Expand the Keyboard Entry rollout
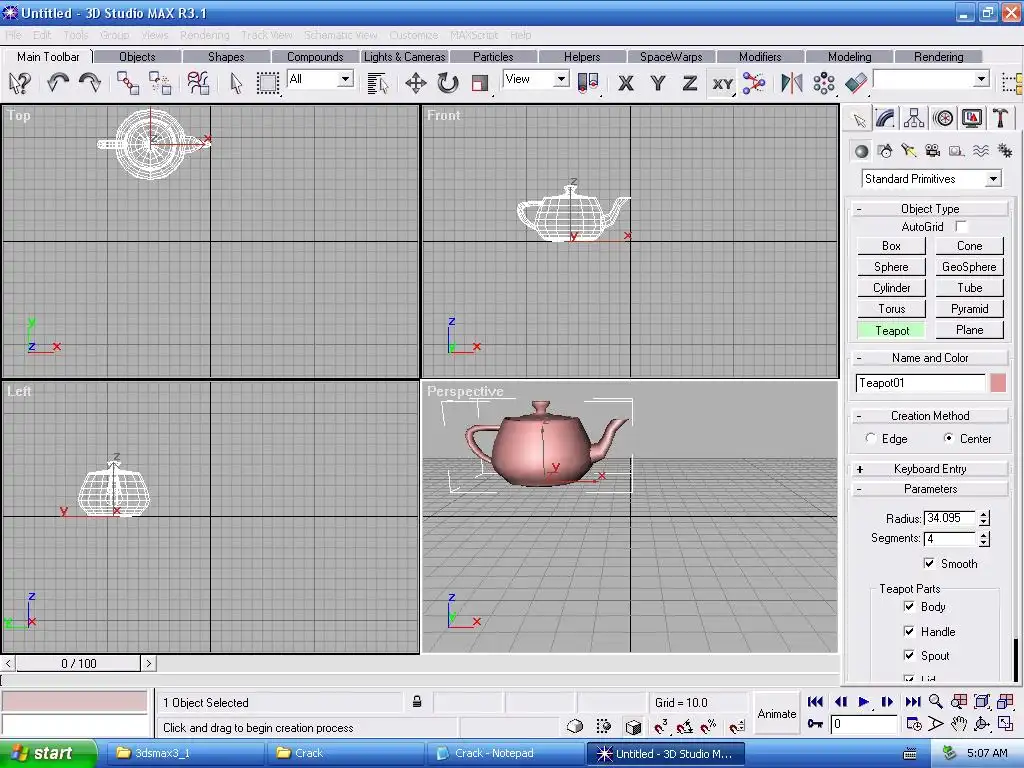 click(930, 469)
